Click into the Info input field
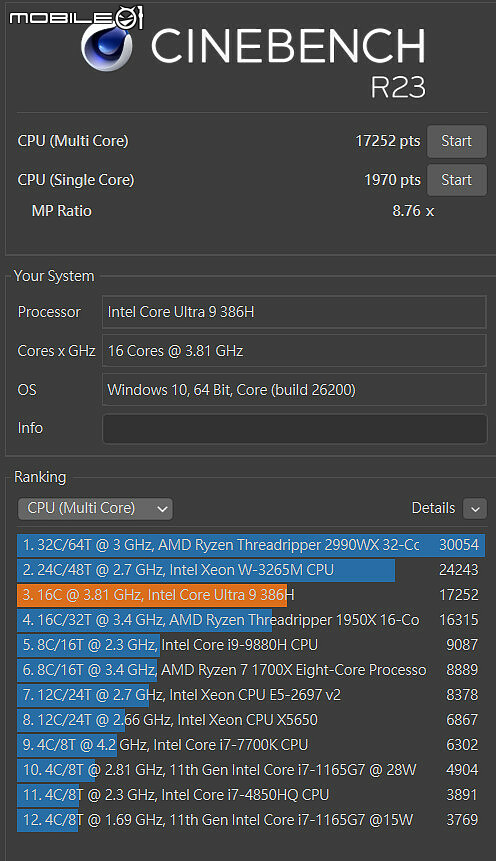This screenshot has height=861, width=496. pyautogui.click(x=294, y=428)
